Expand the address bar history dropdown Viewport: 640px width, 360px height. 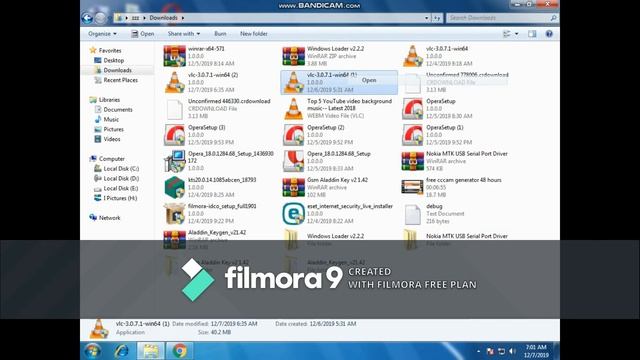427,18
